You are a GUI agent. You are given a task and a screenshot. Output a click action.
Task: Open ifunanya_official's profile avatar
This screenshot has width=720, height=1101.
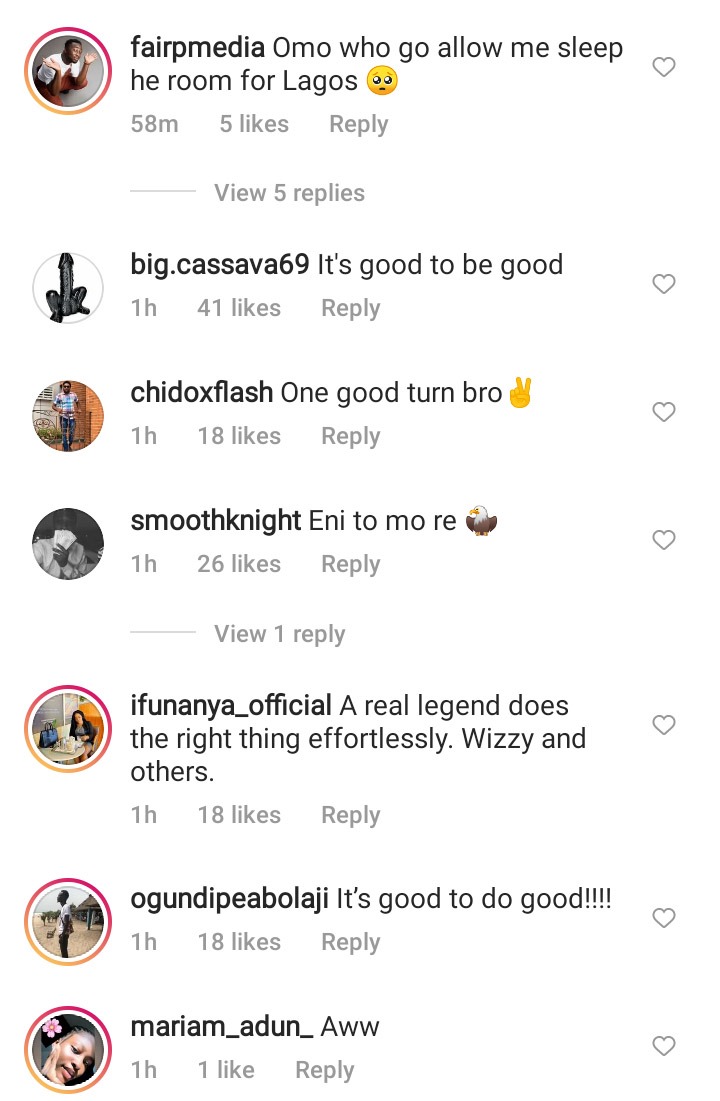(x=68, y=729)
